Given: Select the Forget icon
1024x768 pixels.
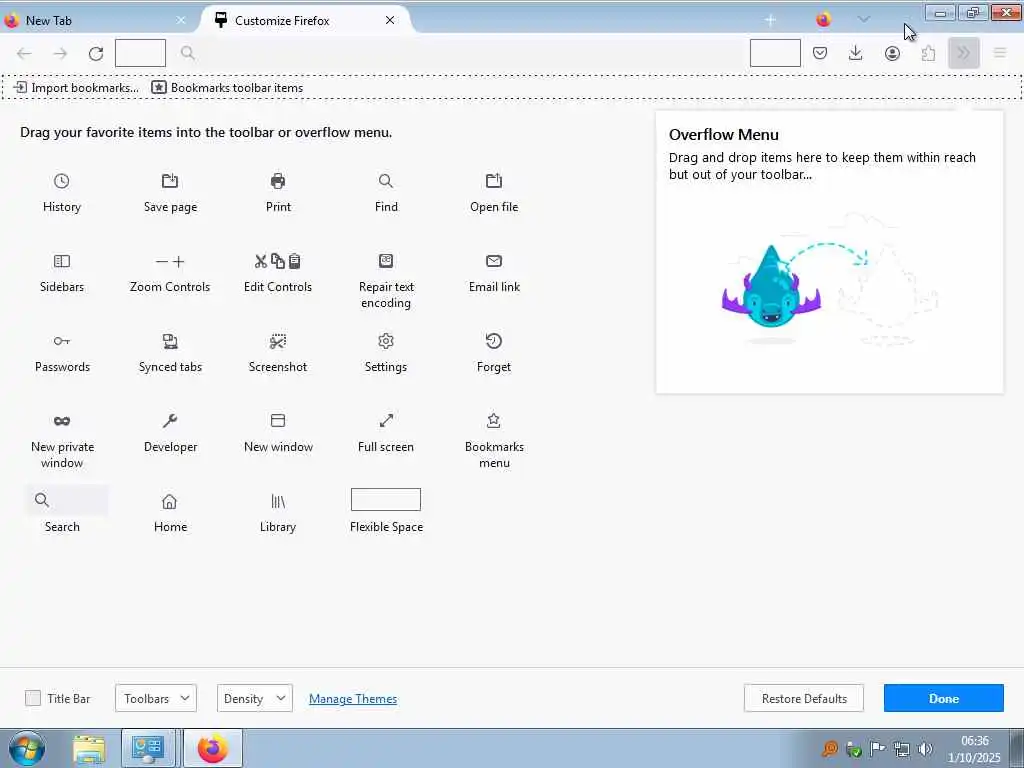Looking at the screenshot, I should 494,341.
